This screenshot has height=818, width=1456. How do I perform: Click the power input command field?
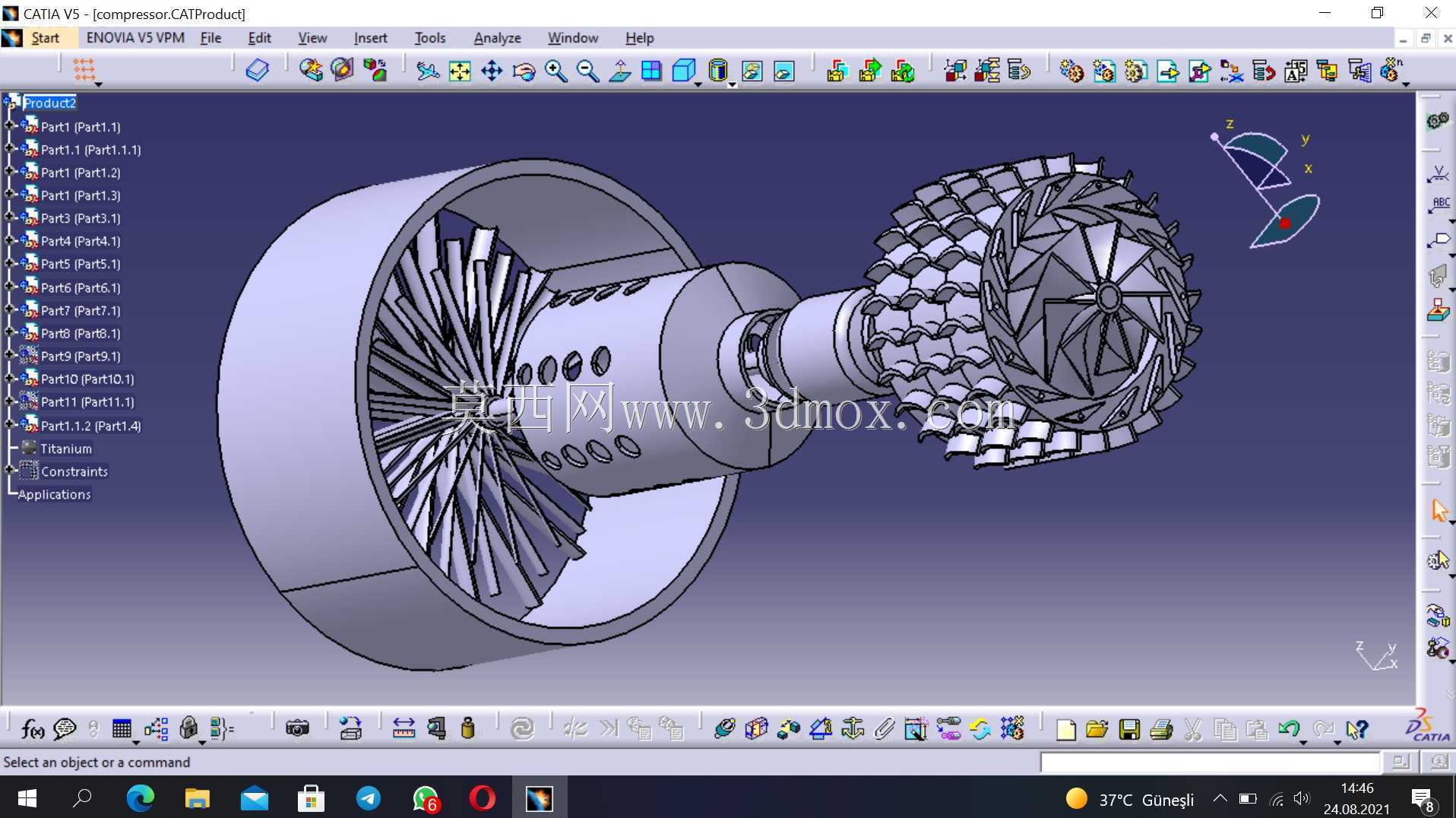1210,762
